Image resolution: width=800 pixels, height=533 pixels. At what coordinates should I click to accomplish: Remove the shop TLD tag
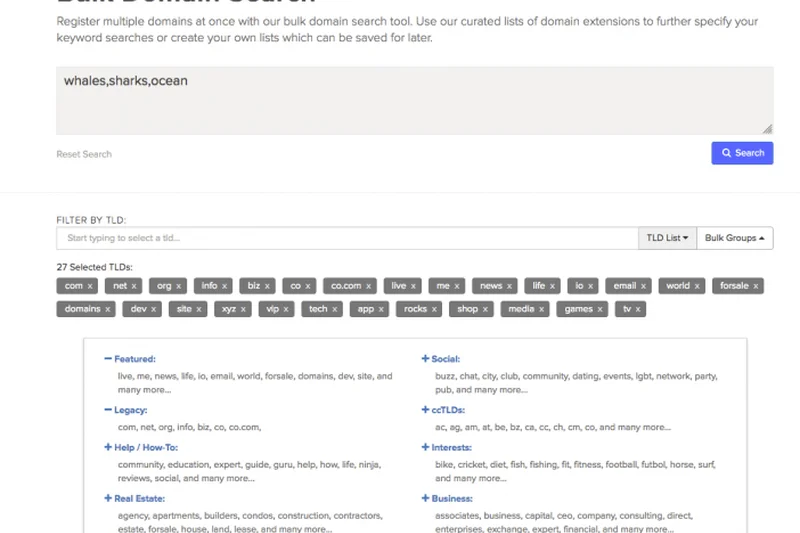pyautogui.click(x=485, y=310)
